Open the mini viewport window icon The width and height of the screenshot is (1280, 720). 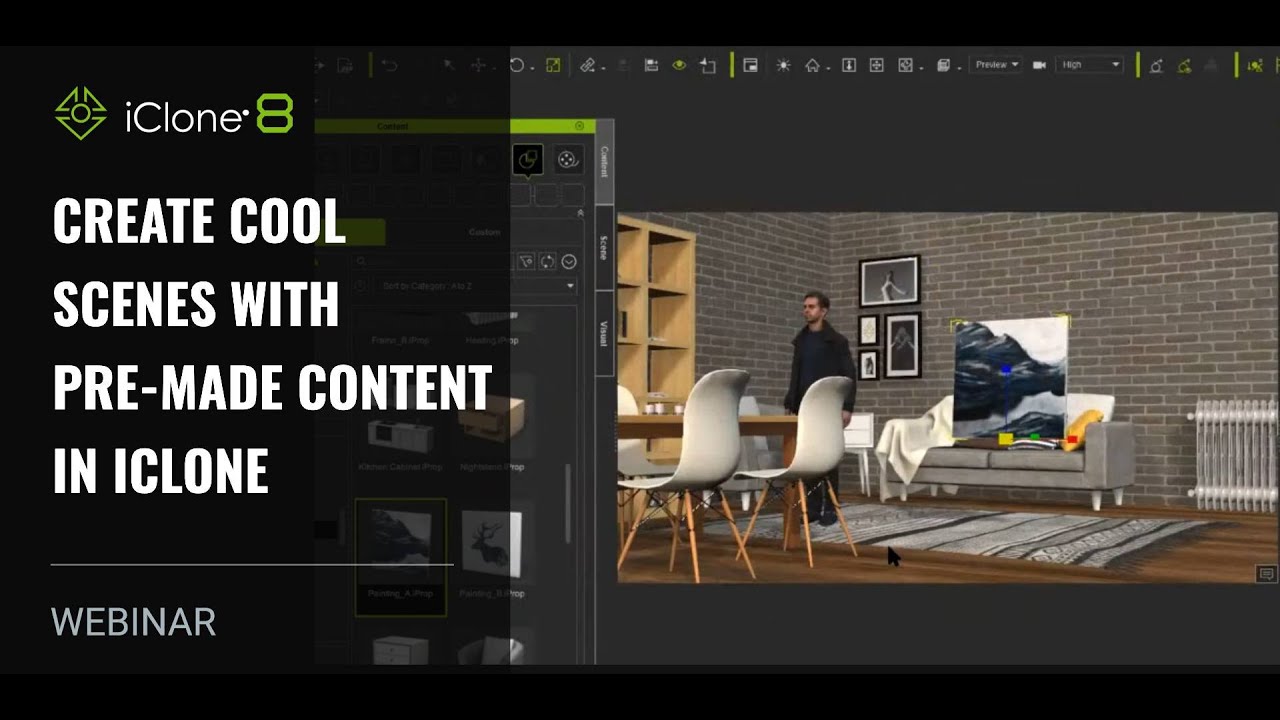750,65
